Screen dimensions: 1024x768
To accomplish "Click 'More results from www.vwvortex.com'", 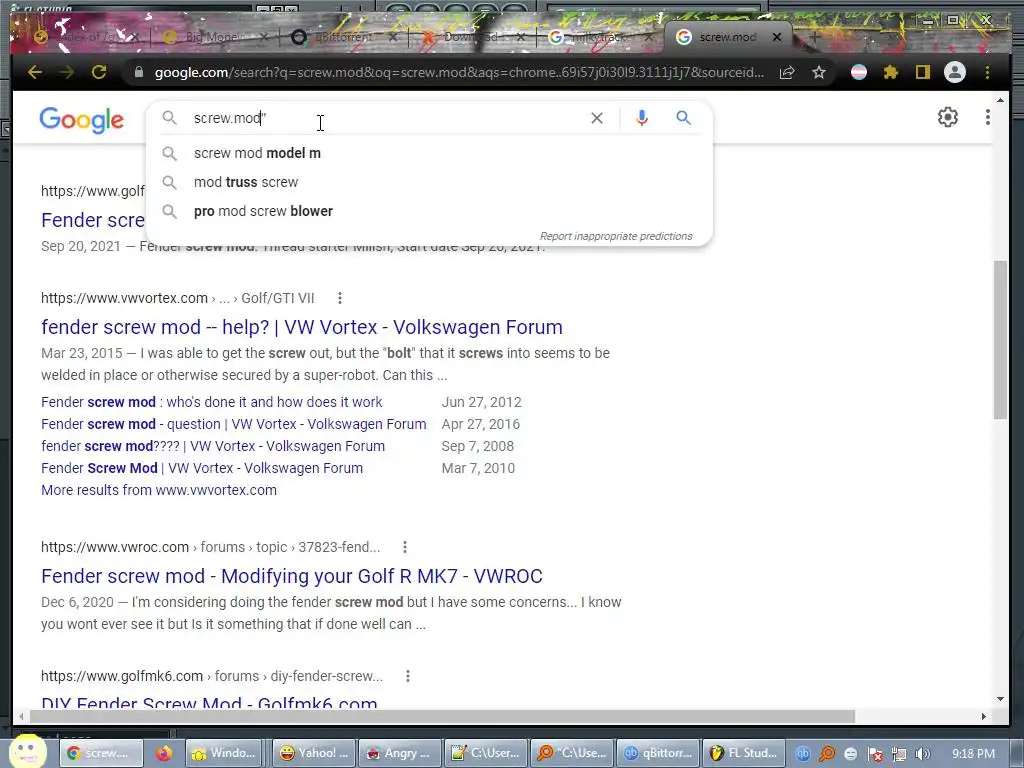I will 159,490.
